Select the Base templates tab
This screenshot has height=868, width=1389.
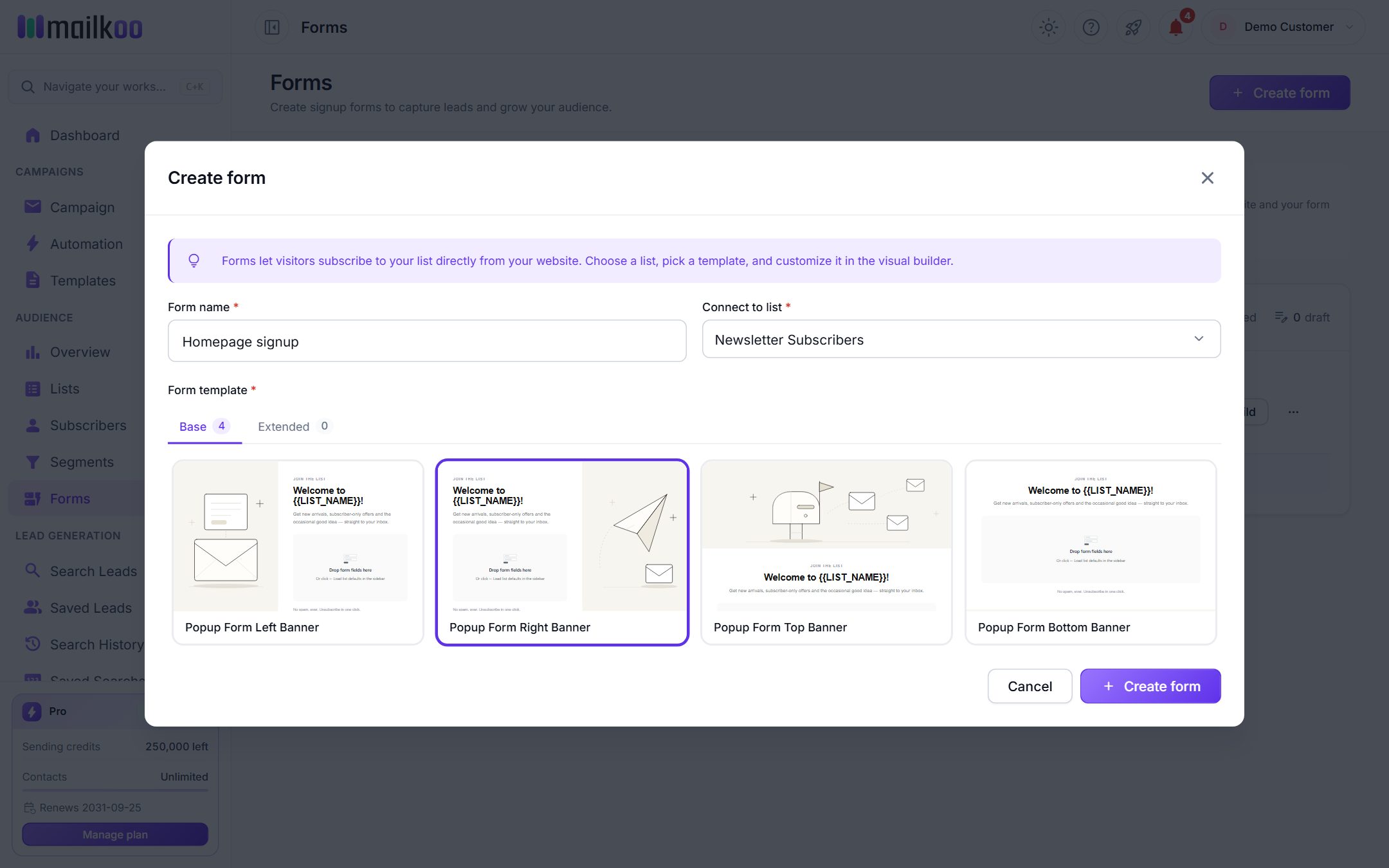click(x=204, y=426)
